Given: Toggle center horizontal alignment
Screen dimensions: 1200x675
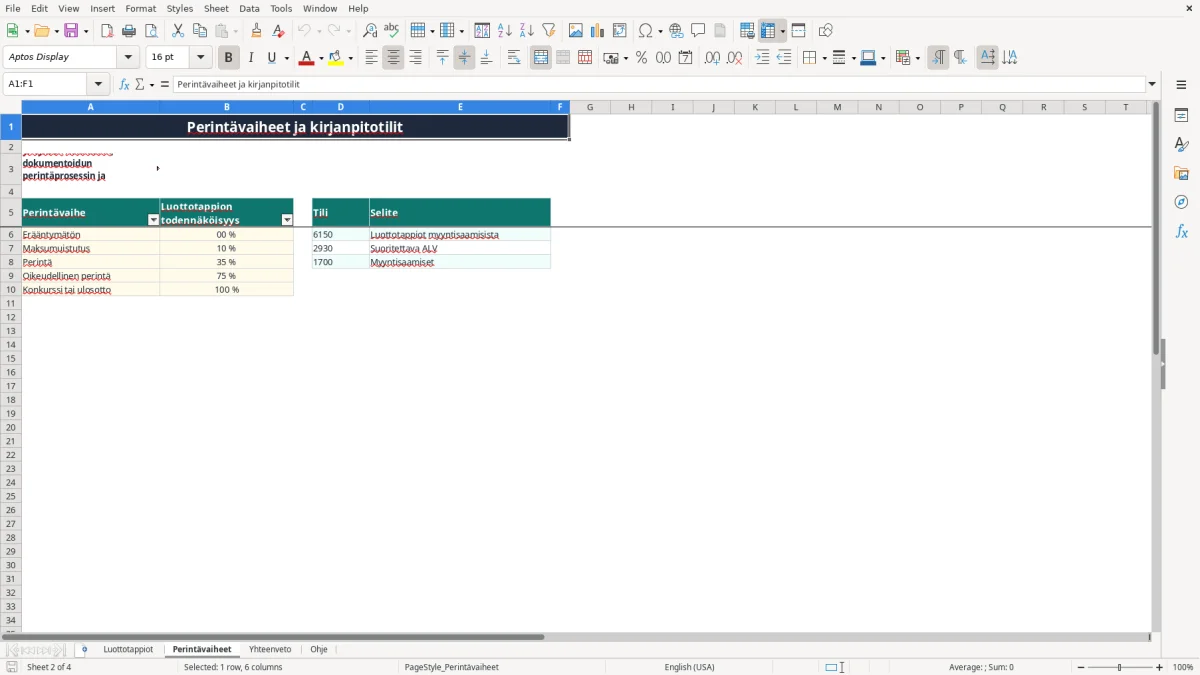Looking at the screenshot, I should pos(394,58).
